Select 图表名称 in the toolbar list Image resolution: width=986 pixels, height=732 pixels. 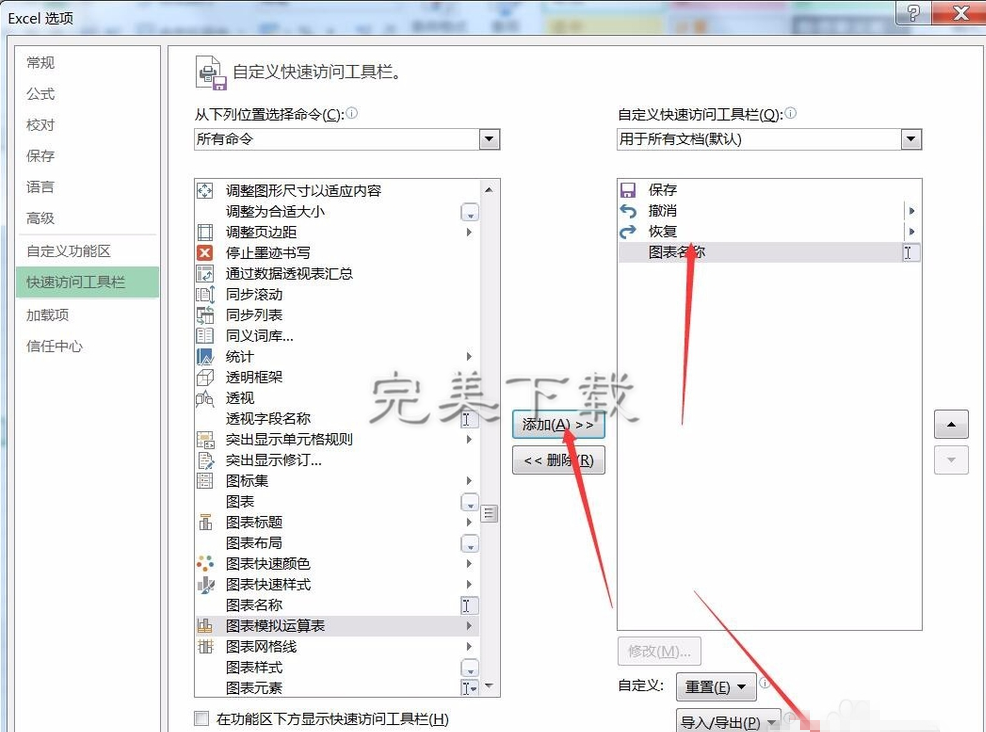pos(770,252)
